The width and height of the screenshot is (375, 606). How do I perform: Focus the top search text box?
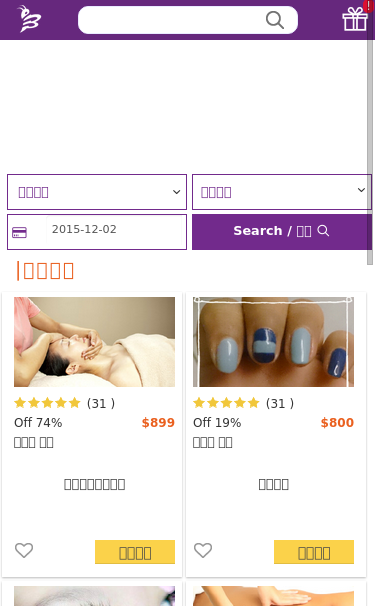(x=188, y=20)
